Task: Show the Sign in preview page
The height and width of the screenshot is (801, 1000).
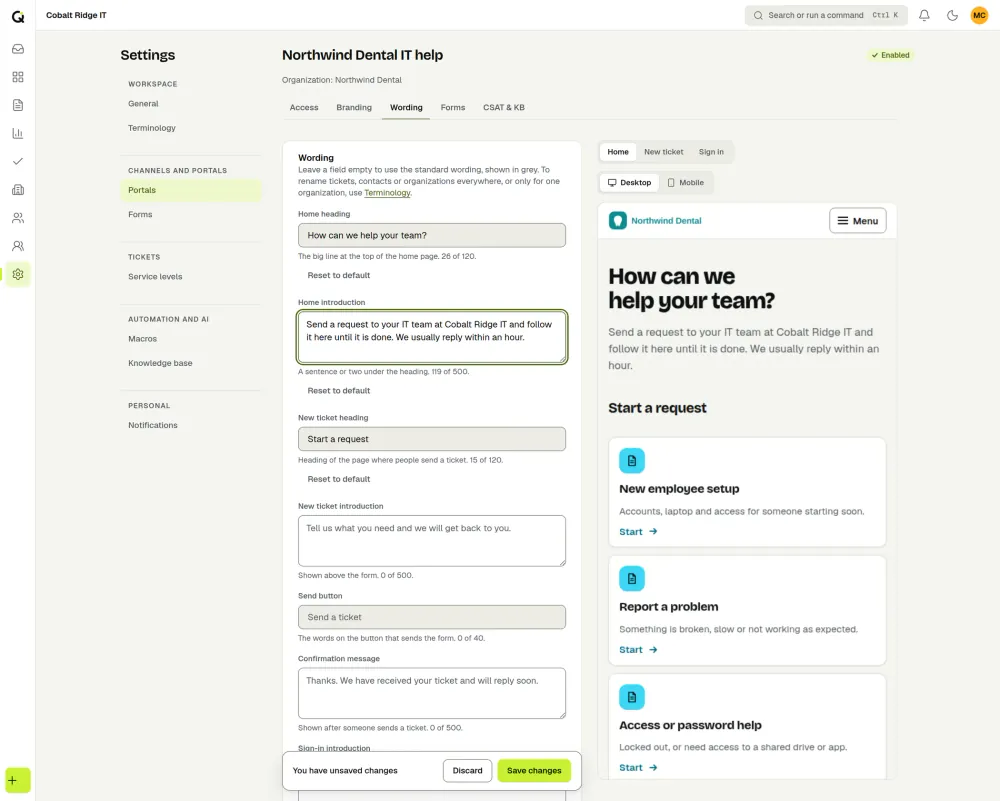Action: coord(711,152)
